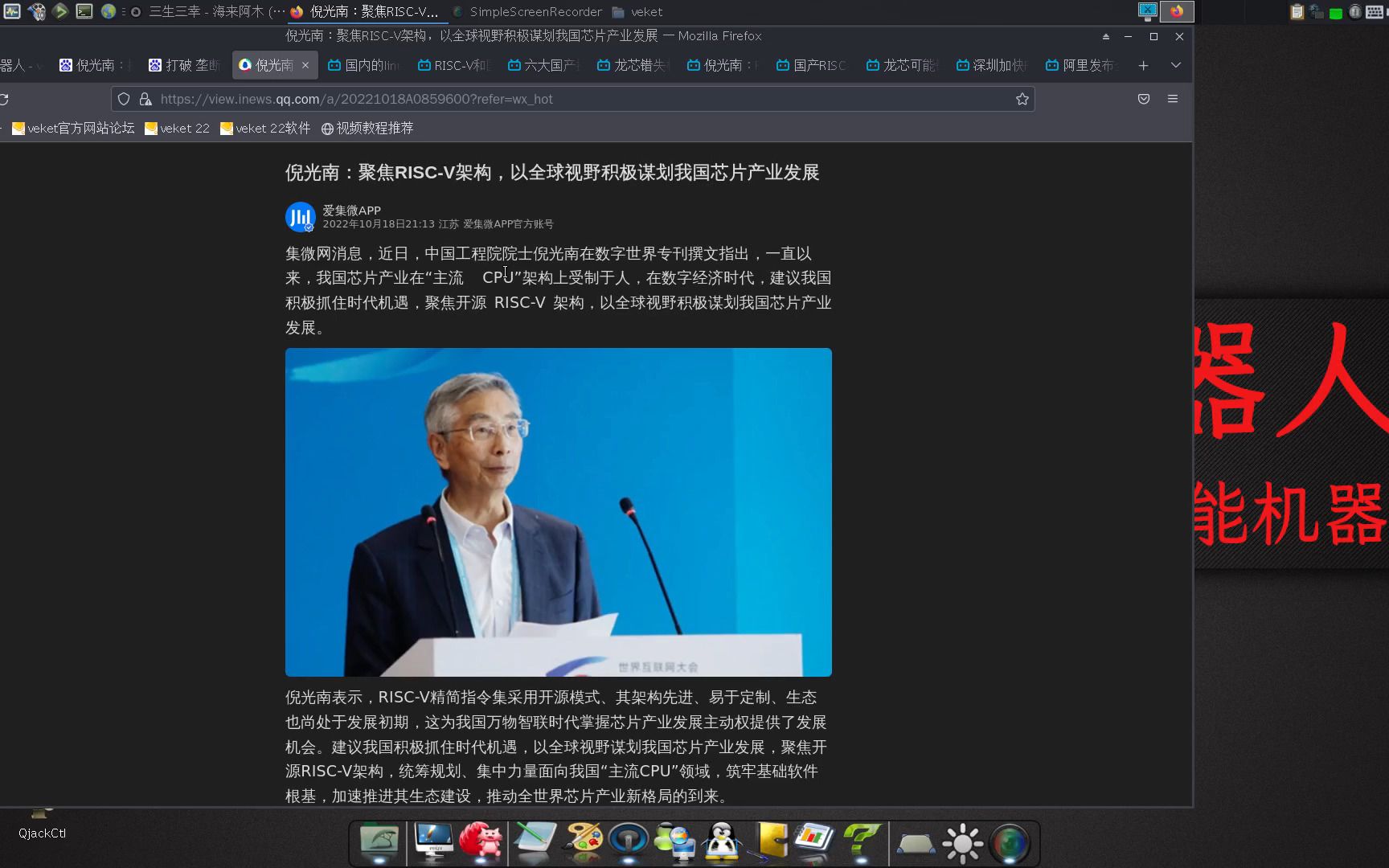Click the brightness sun icon in the dock
Image resolution: width=1389 pixels, height=868 pixels.
pos(962,842)
